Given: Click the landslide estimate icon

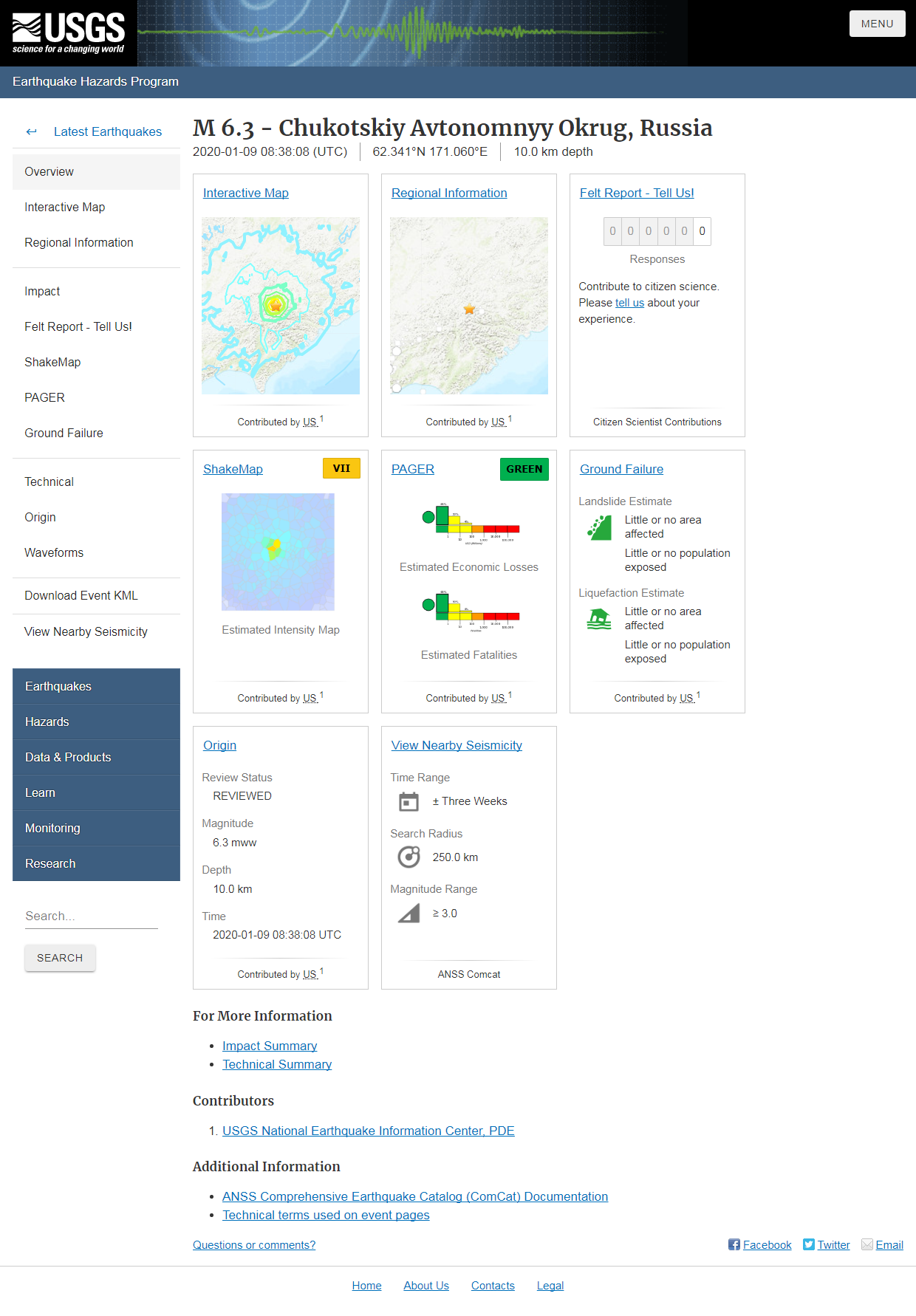Looking at the screenshot, I should click(x=599, y=527).
